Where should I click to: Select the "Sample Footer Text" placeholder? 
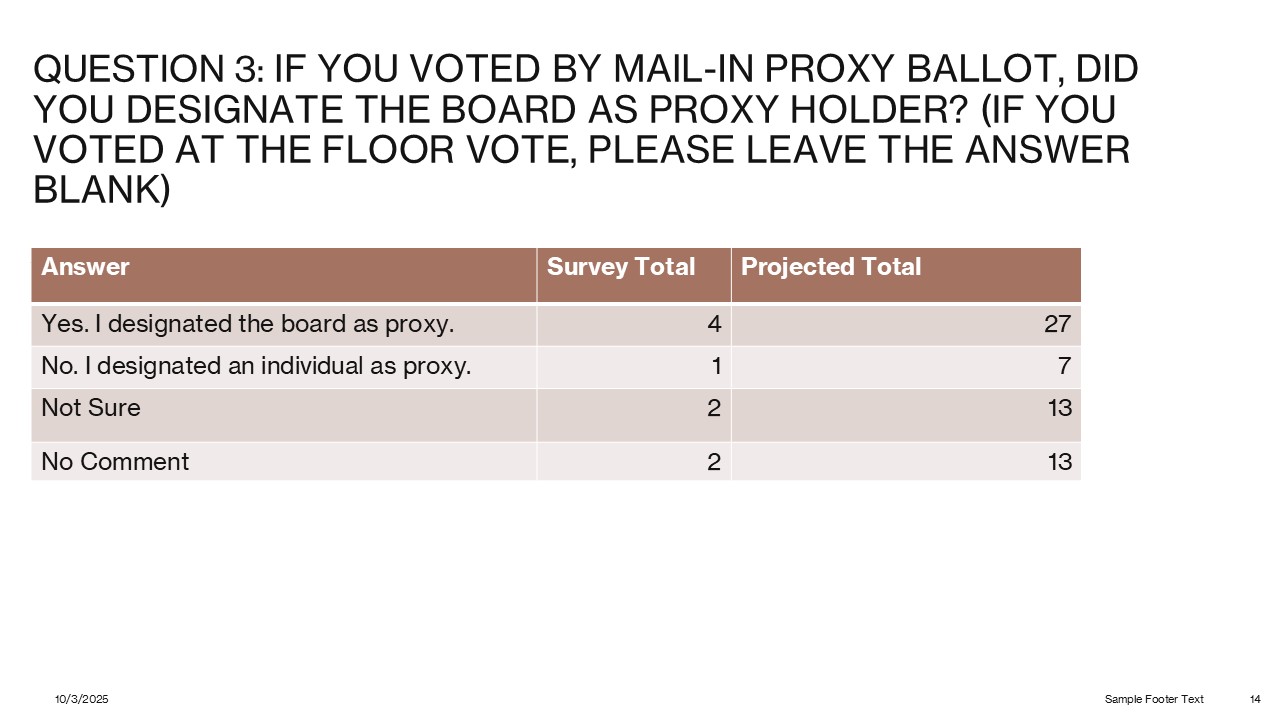click(x=1154, y=699)
